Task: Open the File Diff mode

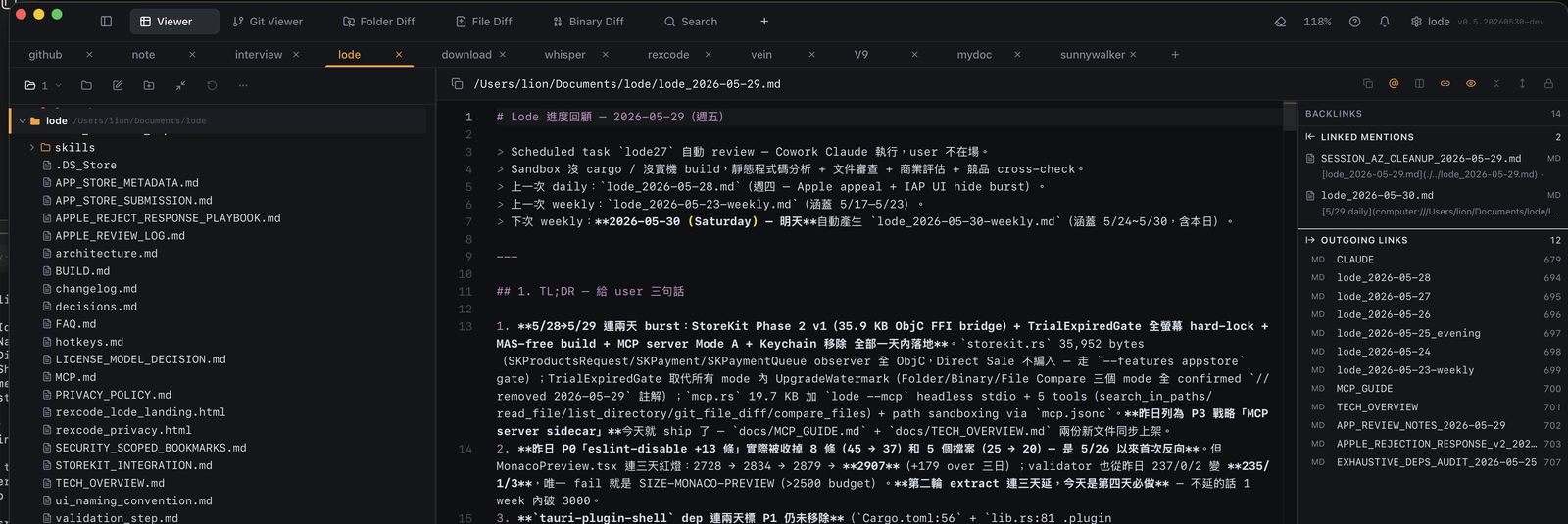Action: 484,22
